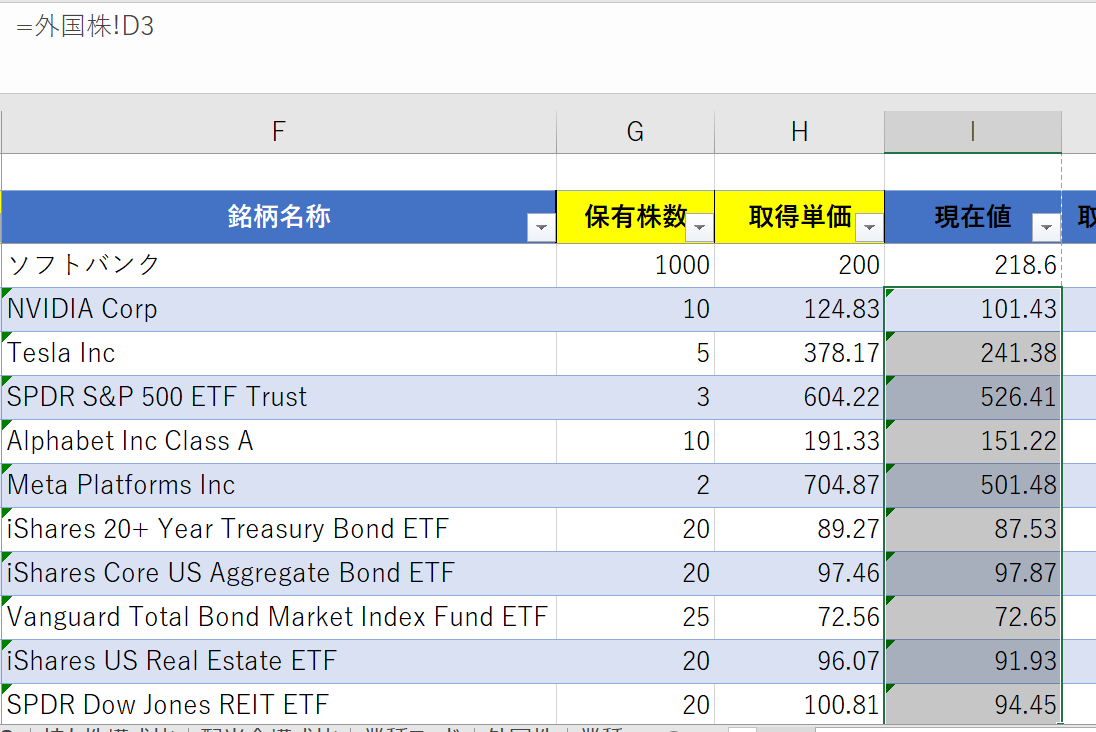Select the SPDR S&P 500 ETF Trust cell
Image resolution: width=1096 pixels, height=732 pixels.
(x=279, y=397)
